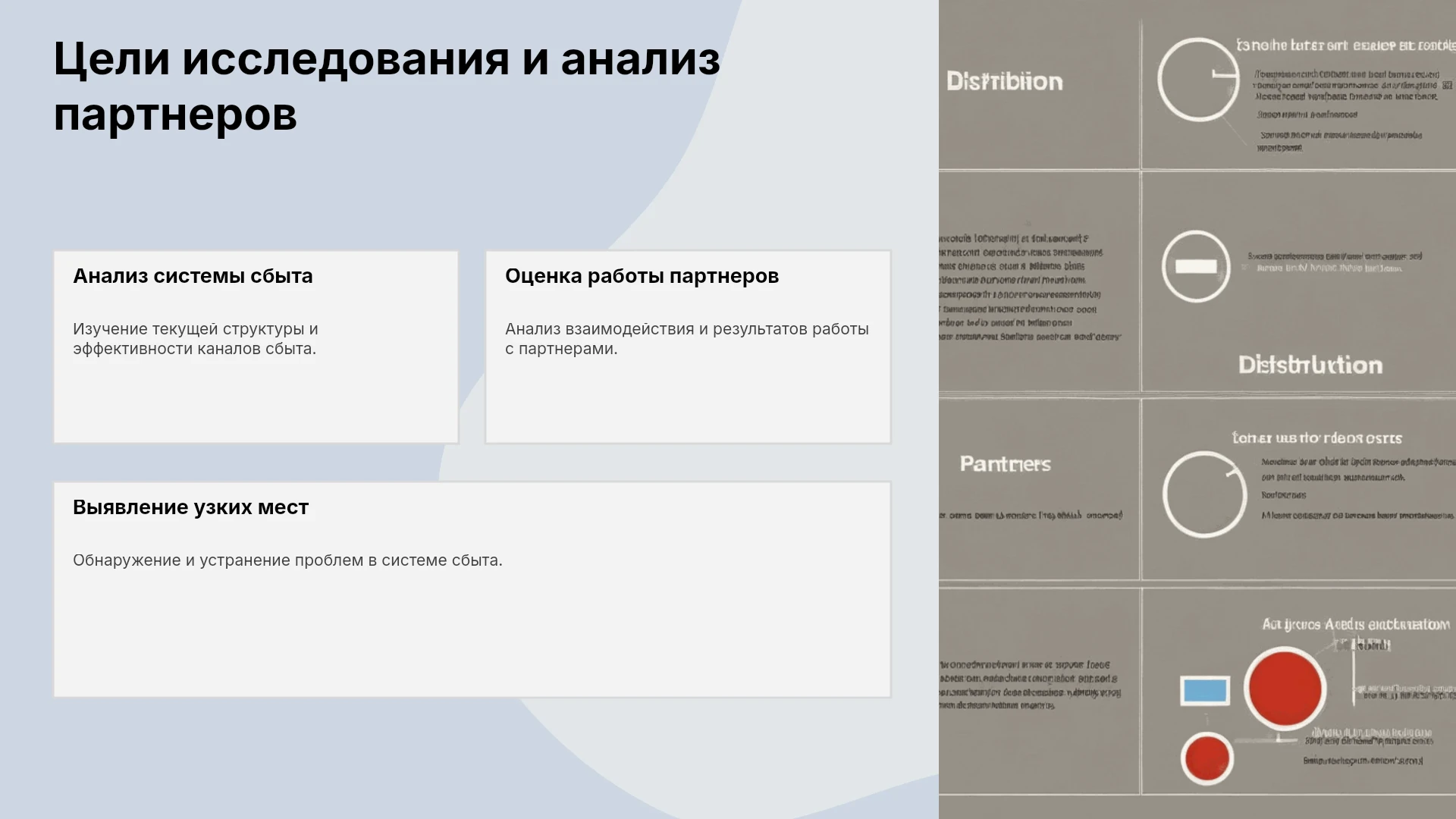Viewport: 1456px width, 819px height.
Task: Click the white outlined circle beside Partners
Action: click(1204, 494)
